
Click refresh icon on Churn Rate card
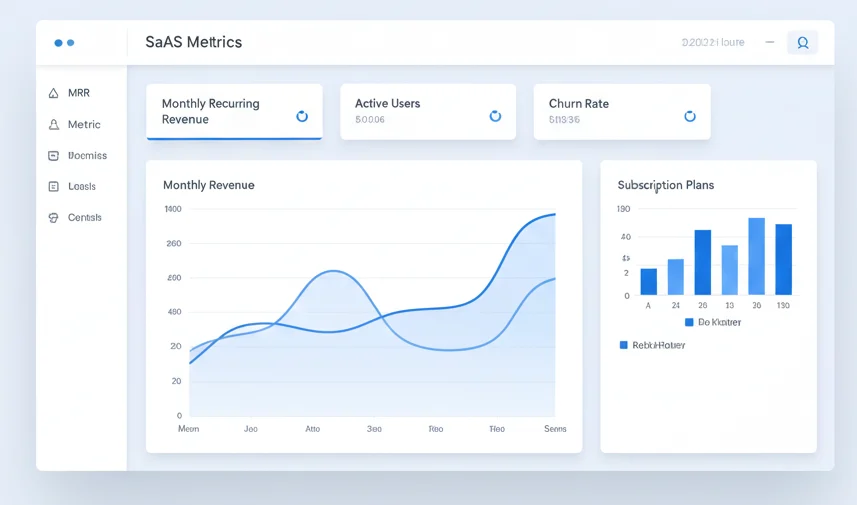689,116
